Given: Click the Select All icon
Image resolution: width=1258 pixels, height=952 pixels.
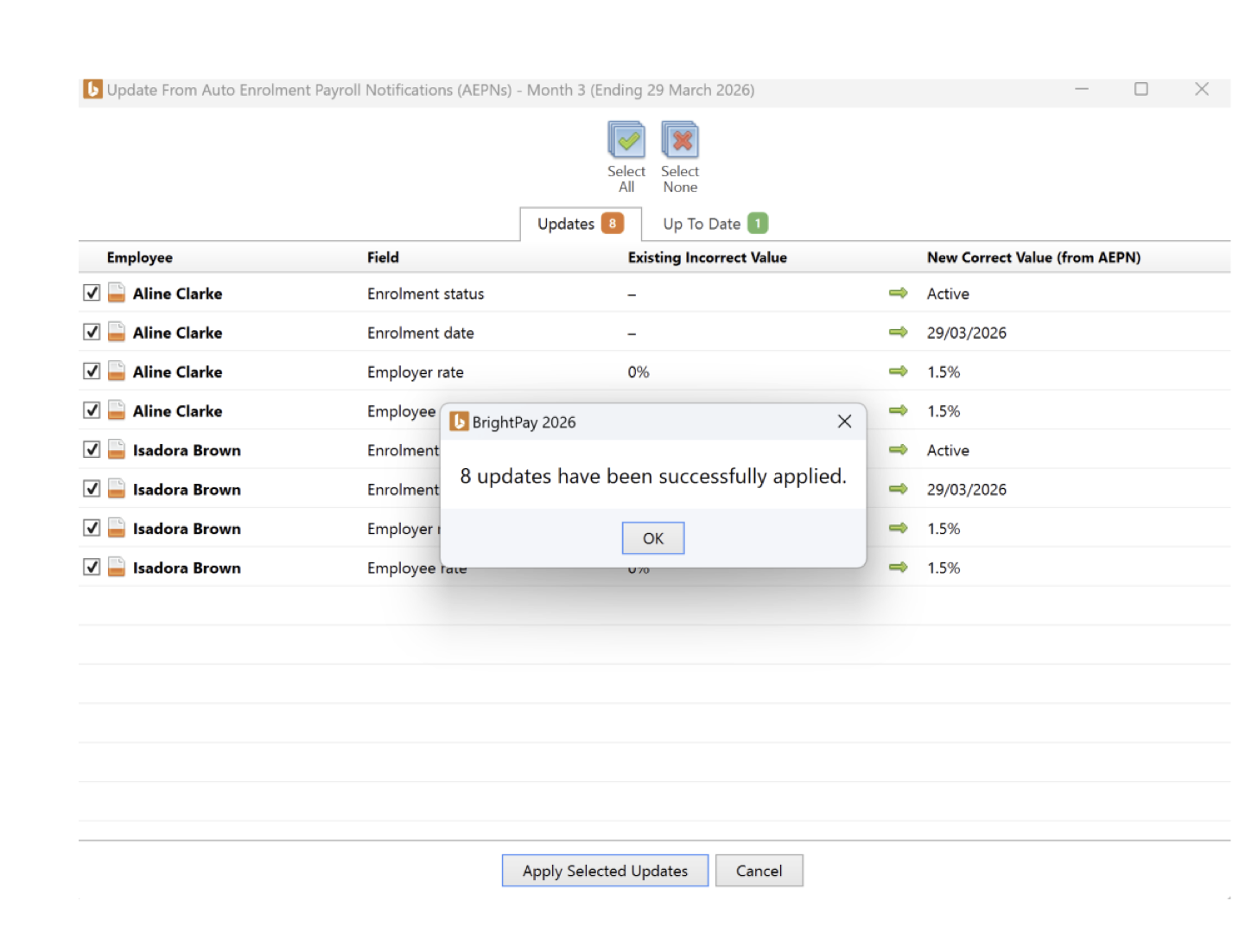Looking at the screenshot, I should click(x=626, y=140).
